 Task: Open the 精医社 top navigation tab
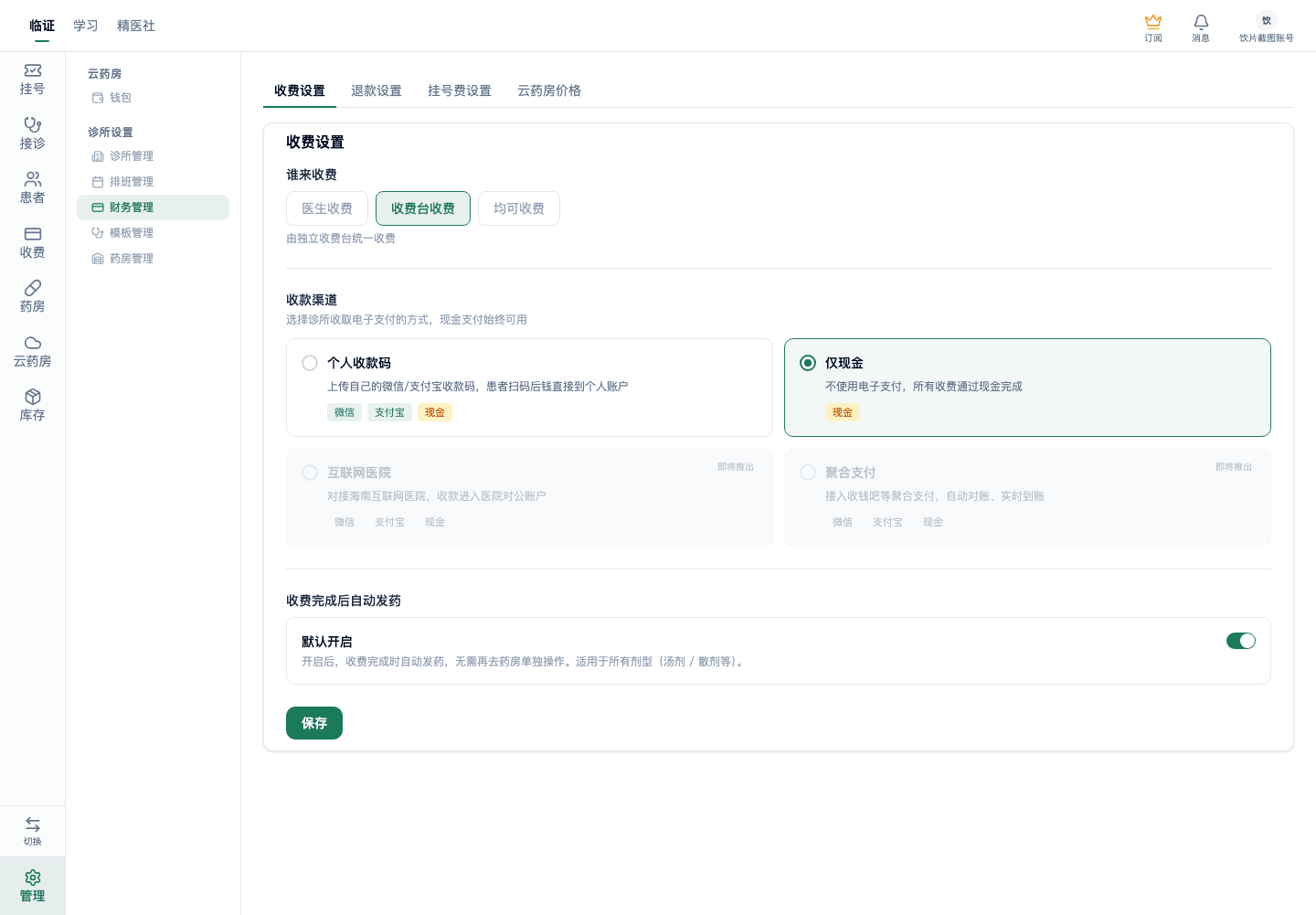[x=136, y=26]
